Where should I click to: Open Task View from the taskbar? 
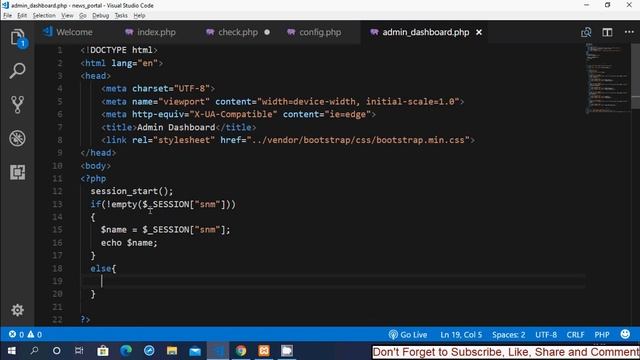pyautogui.click(x=79, y=351)
